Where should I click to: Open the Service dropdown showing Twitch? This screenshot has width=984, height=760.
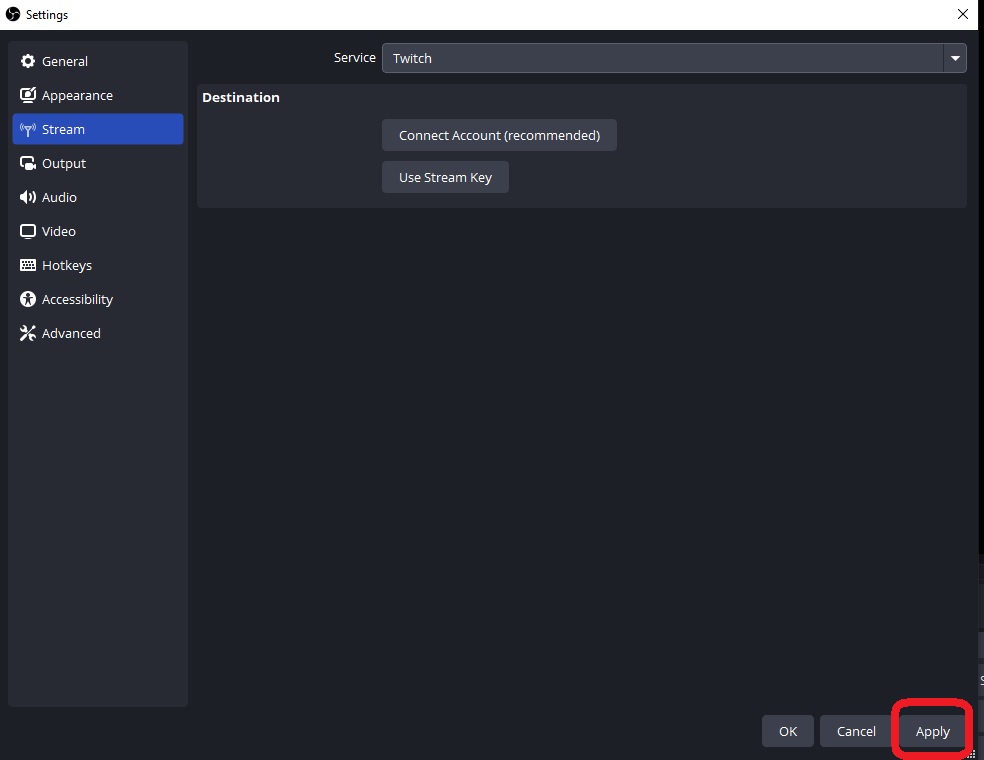[x=674, y=58]
